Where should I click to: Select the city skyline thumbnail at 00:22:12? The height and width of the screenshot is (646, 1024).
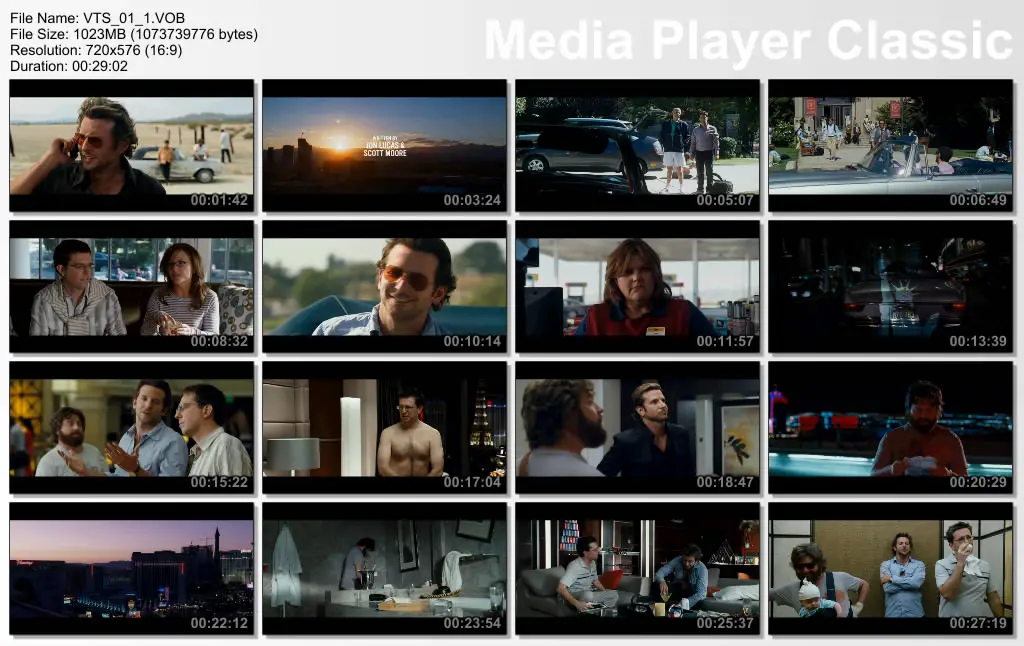coord(131,569)
